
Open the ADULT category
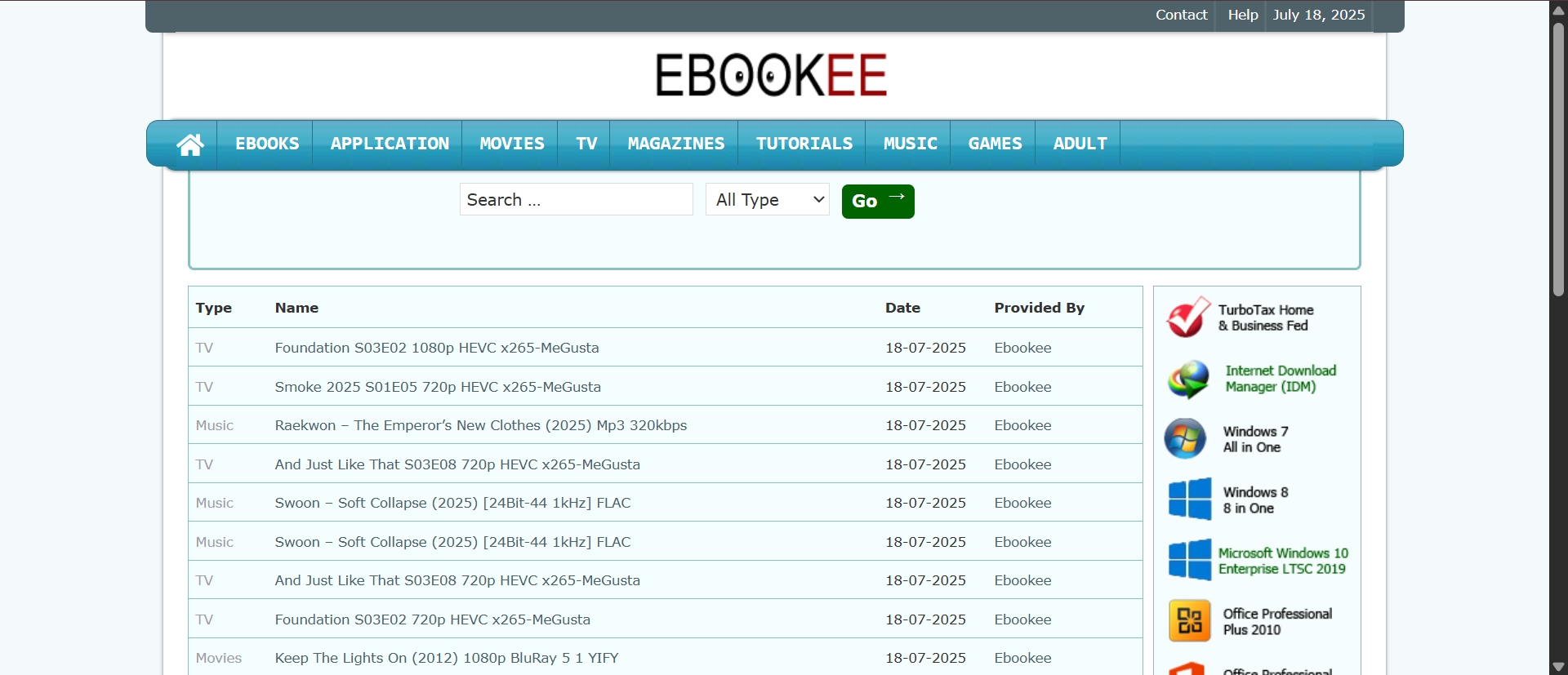tap(1080, 144)
